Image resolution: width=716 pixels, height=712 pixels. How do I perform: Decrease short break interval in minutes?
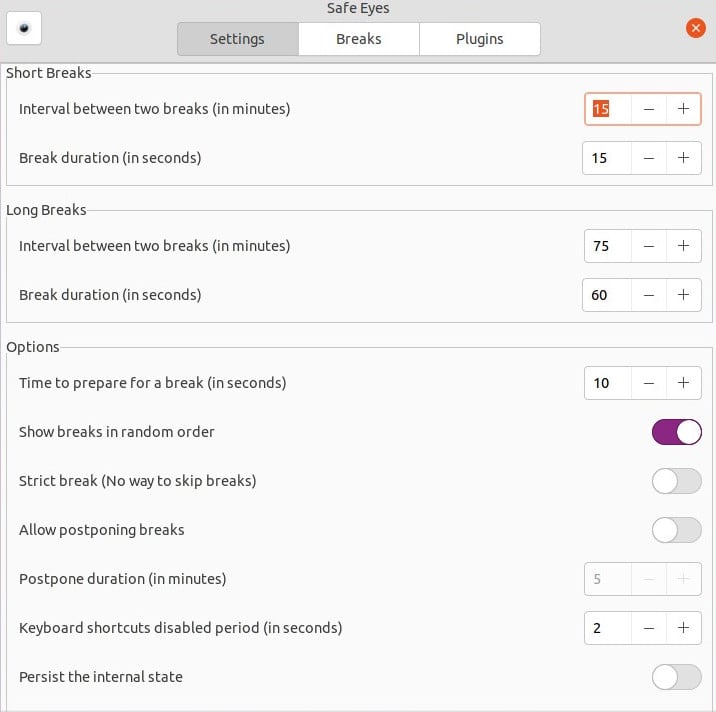[648, 109]
